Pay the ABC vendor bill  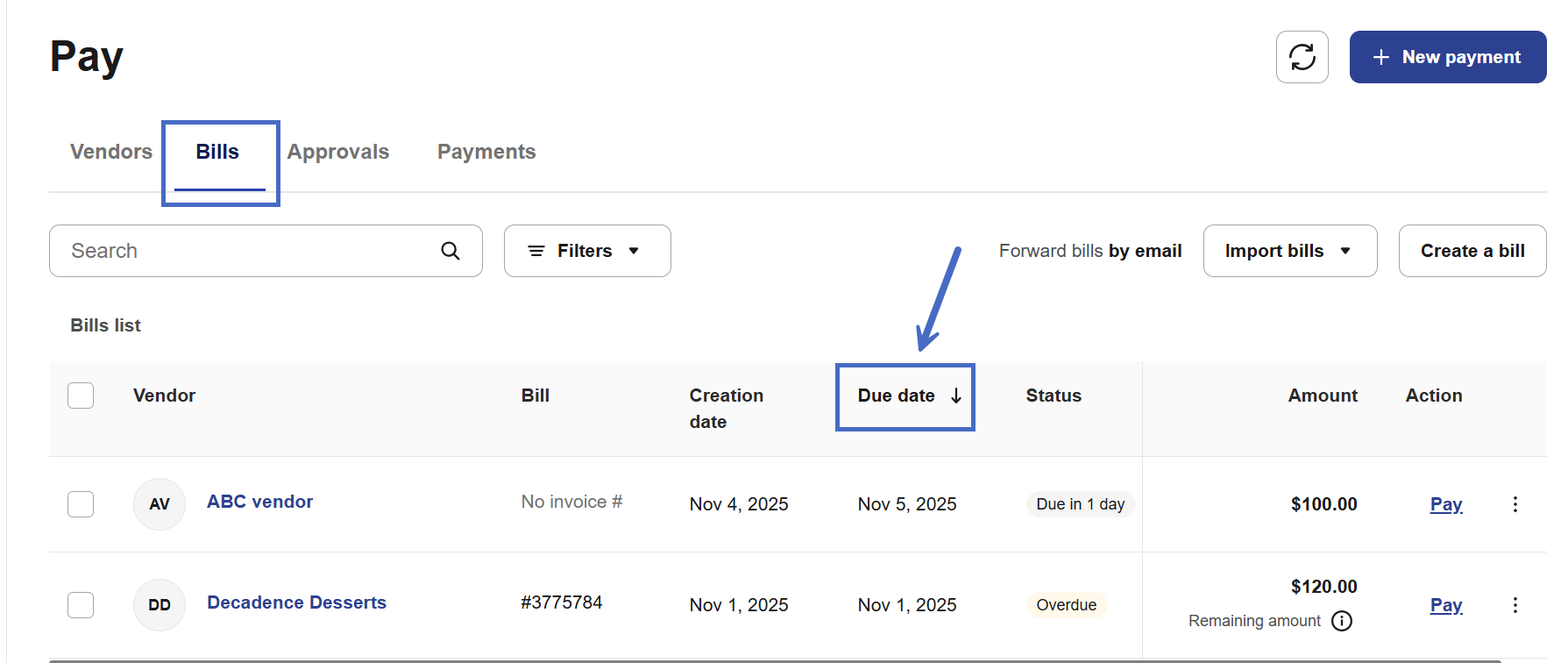[1445, 504]
